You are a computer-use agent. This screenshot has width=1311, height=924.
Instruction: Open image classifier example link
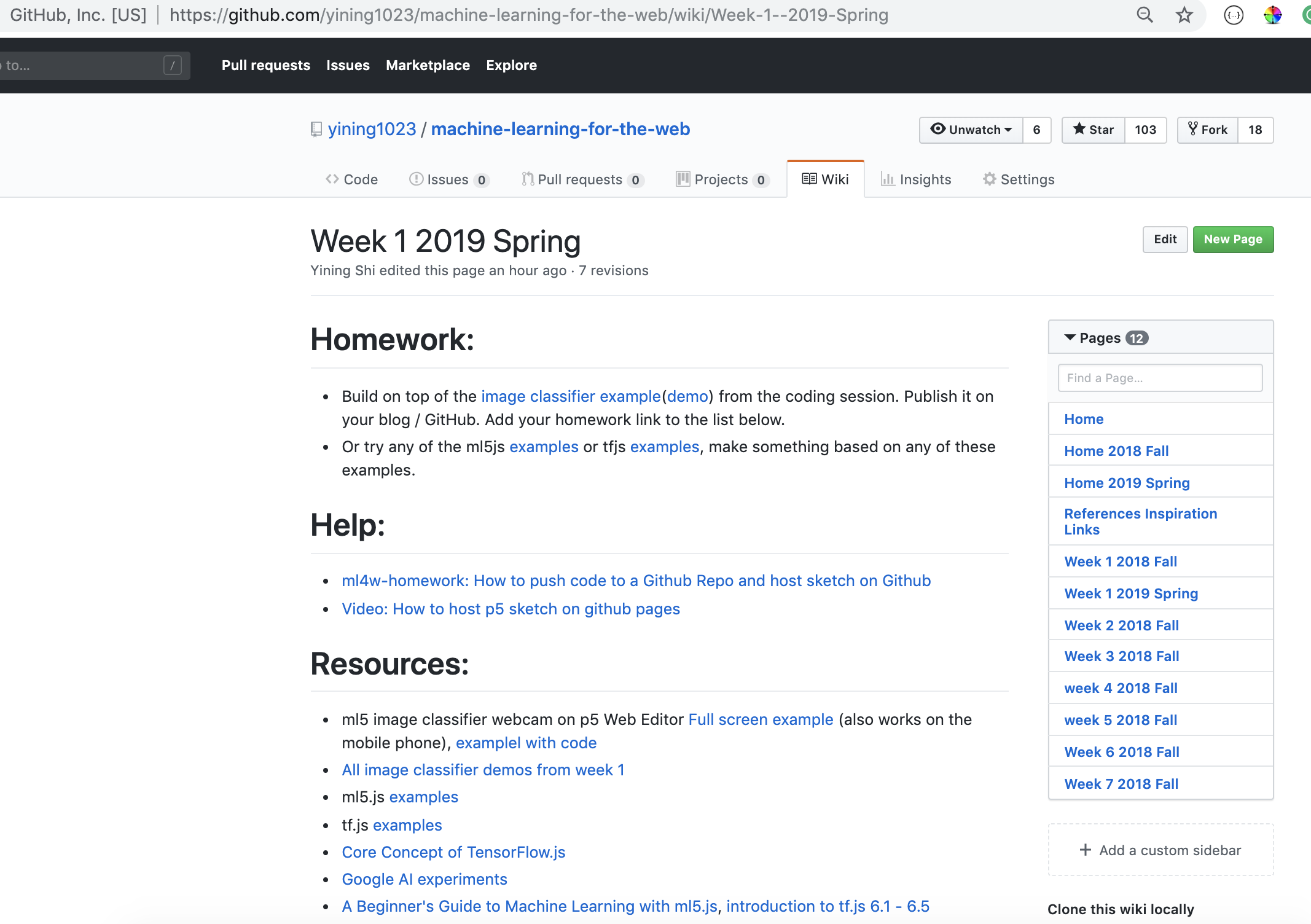tap(571, 396)
